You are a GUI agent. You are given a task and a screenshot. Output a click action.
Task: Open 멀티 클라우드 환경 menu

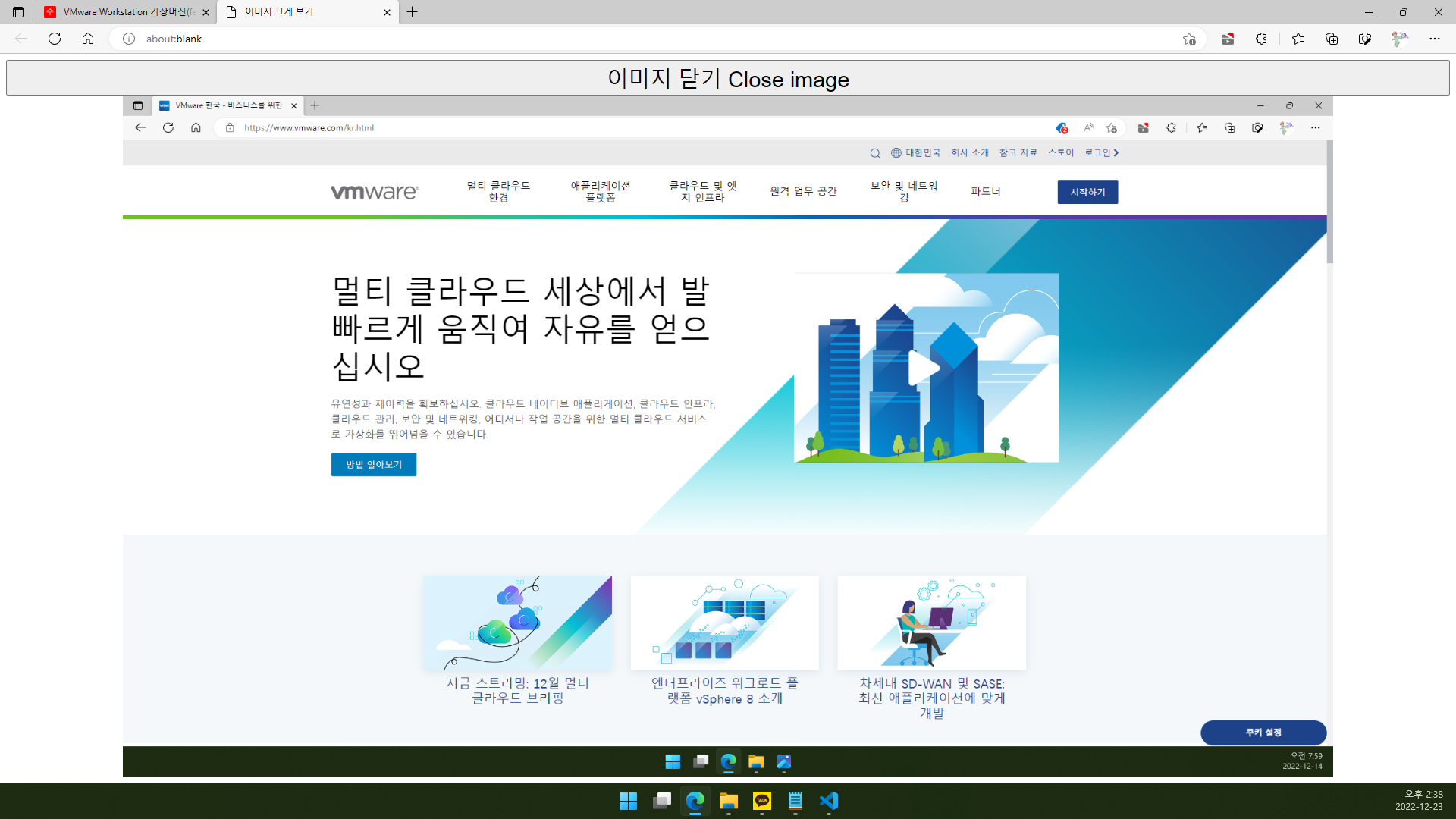[498, 192]
